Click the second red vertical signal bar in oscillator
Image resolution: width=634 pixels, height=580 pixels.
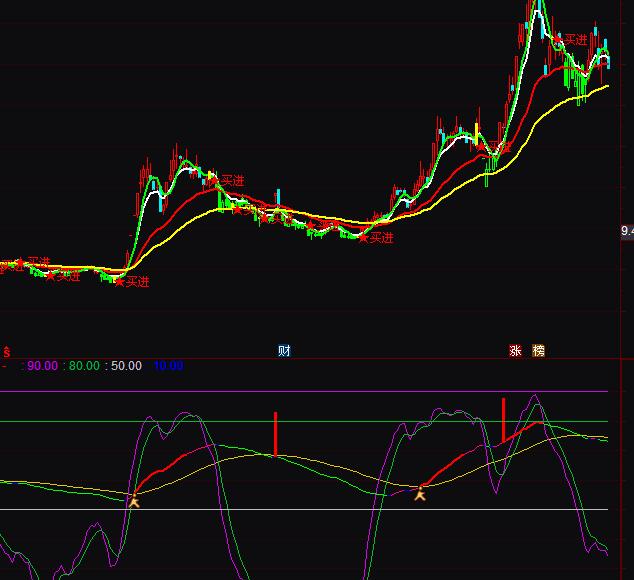click(x=503, y=418)
